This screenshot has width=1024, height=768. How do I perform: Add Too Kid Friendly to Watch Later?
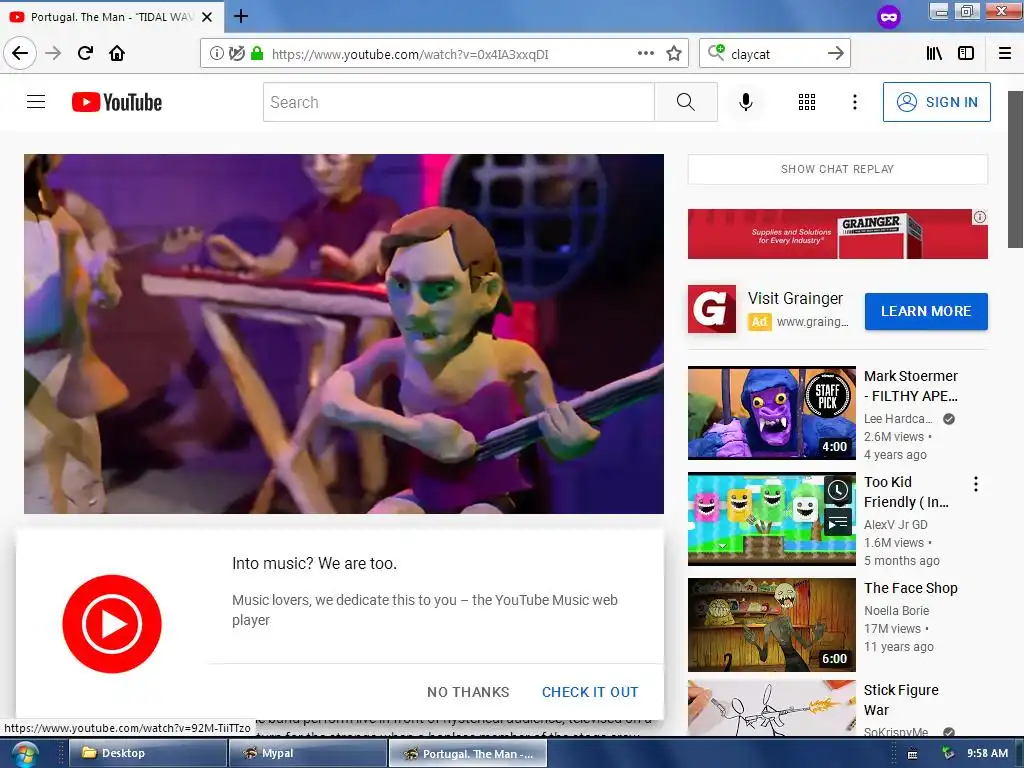838,490
